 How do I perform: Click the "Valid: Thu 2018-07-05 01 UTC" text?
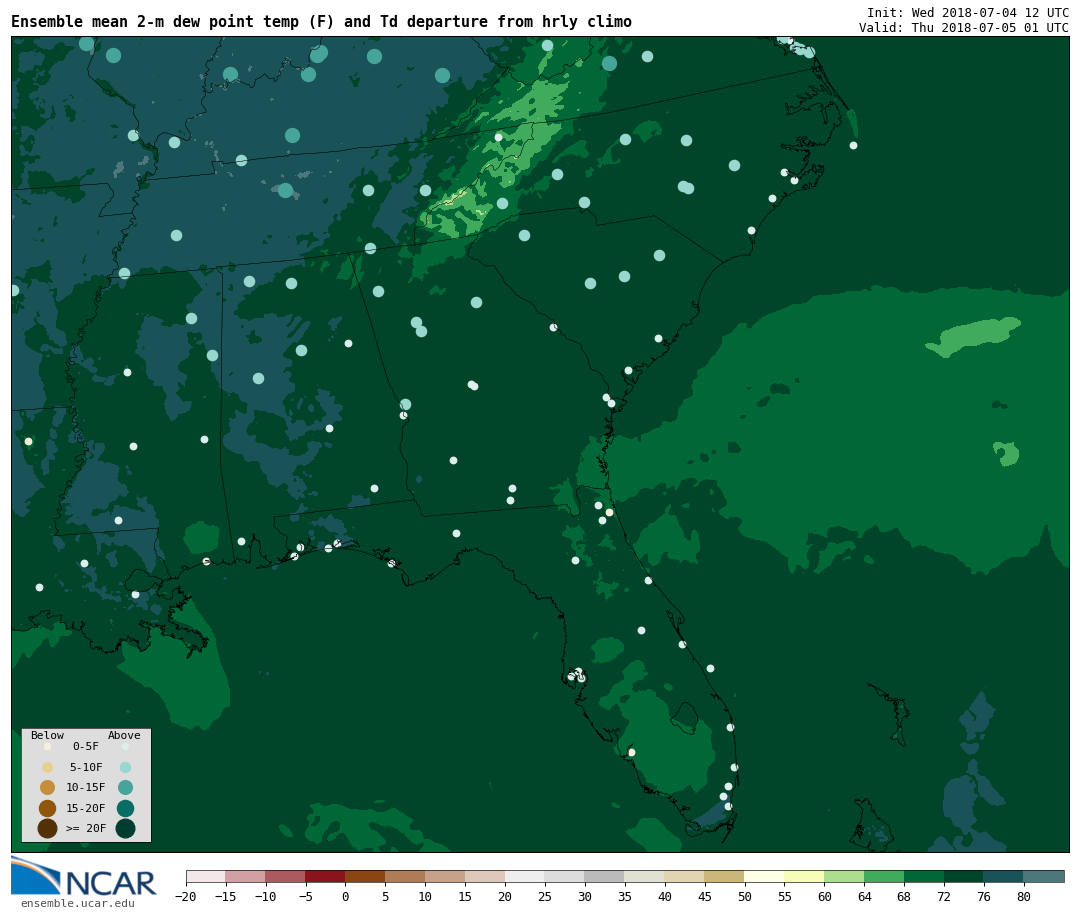coord(964,28)
